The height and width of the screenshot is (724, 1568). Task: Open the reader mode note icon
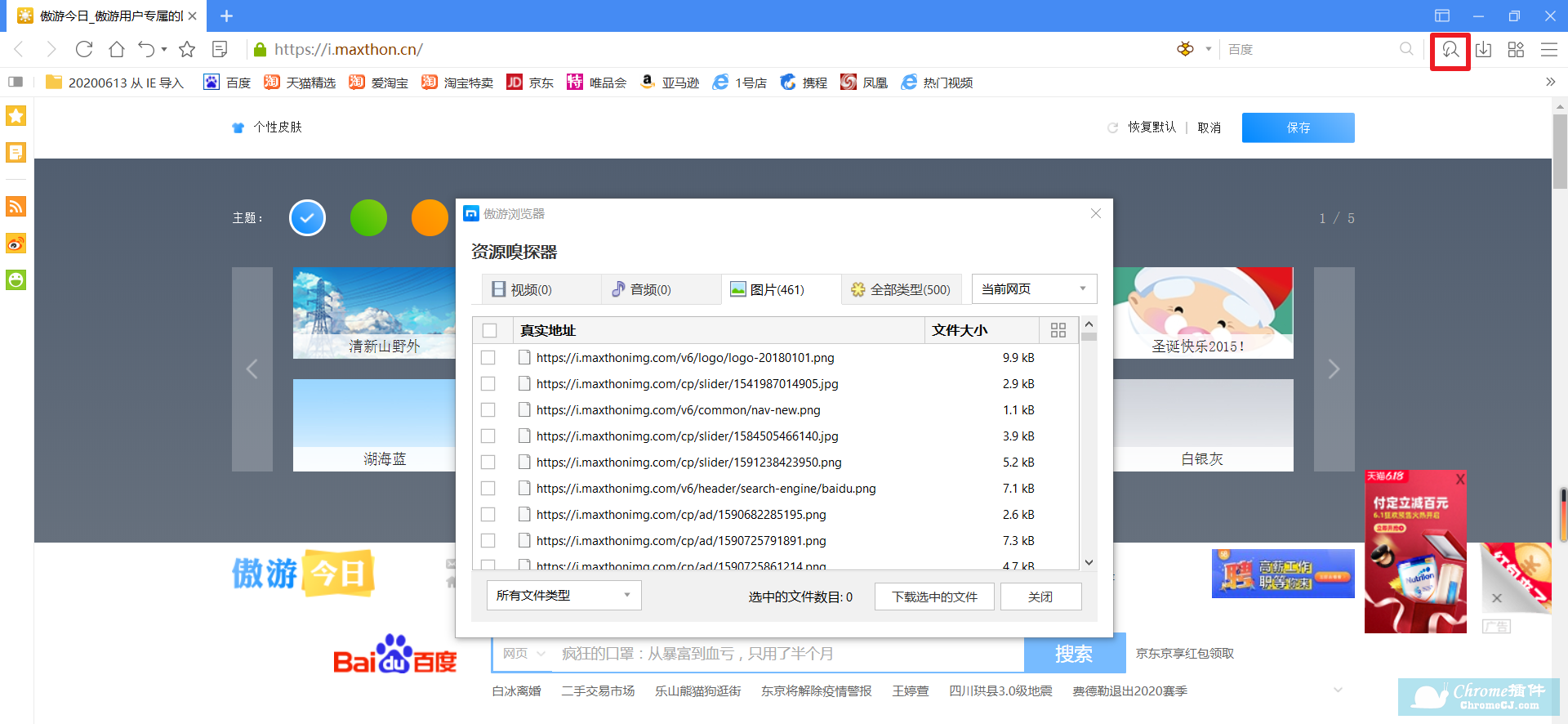coord(220,50)
